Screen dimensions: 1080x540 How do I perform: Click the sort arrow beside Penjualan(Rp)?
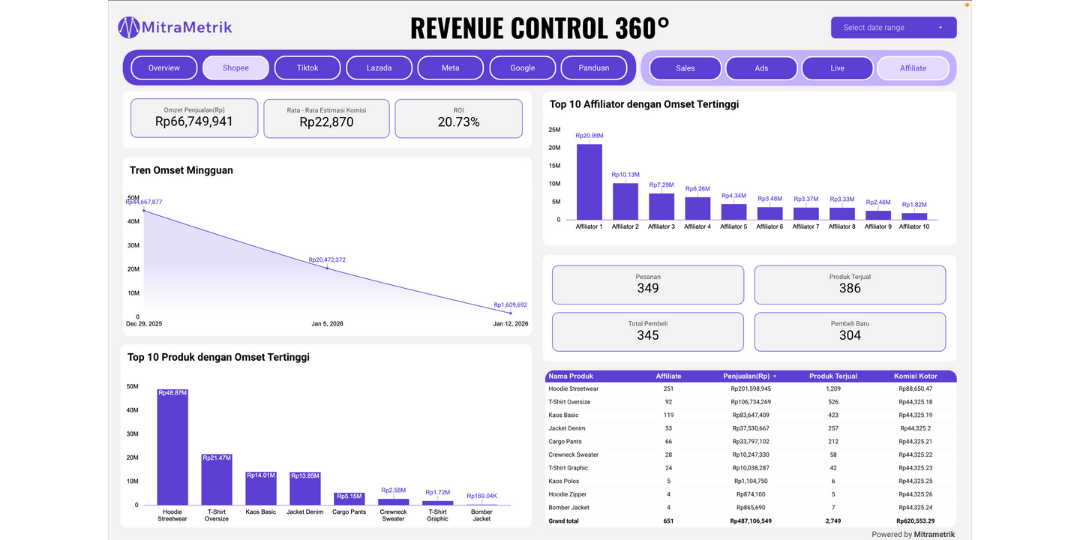point(774,376)
